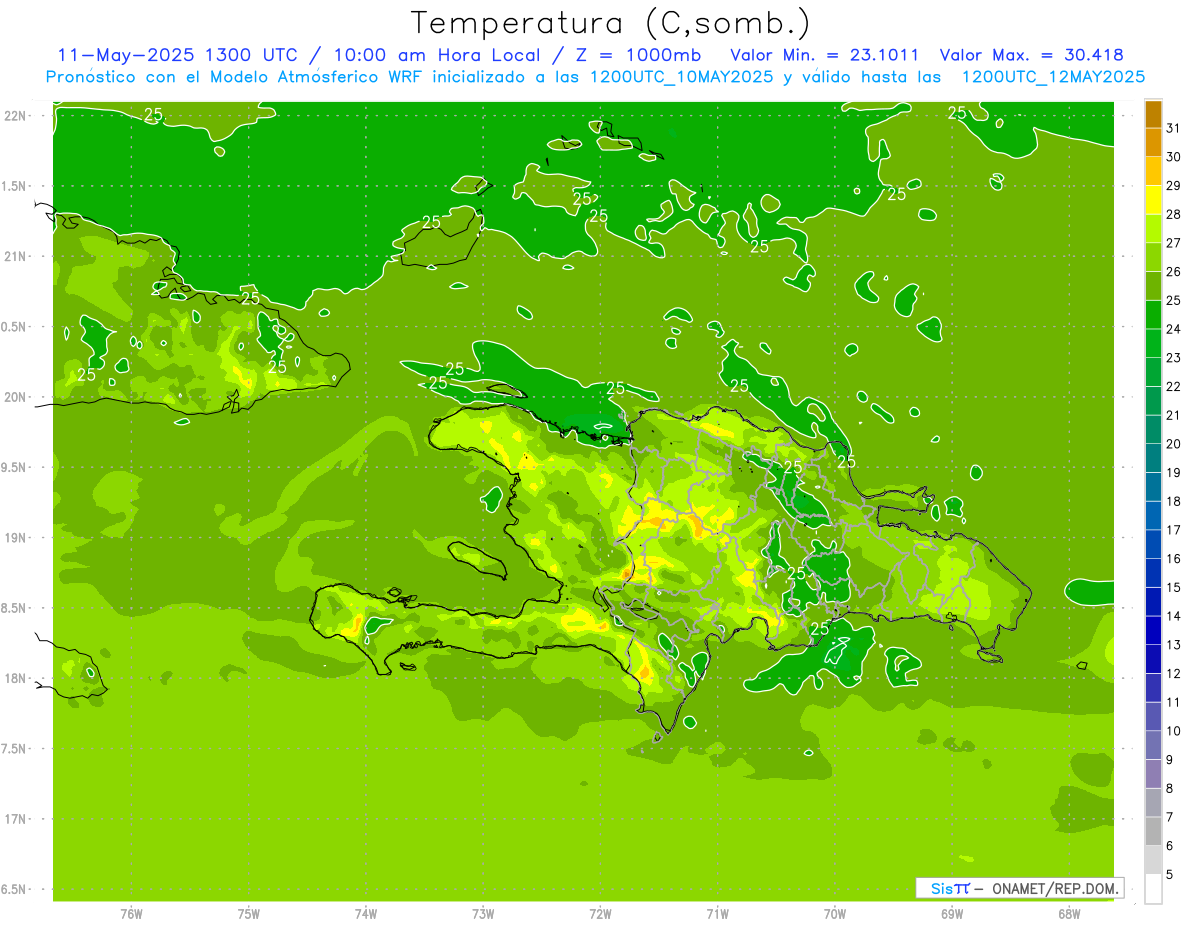
Task: Click the "76W" longitude axis label
Action: (x=131, y=914)
